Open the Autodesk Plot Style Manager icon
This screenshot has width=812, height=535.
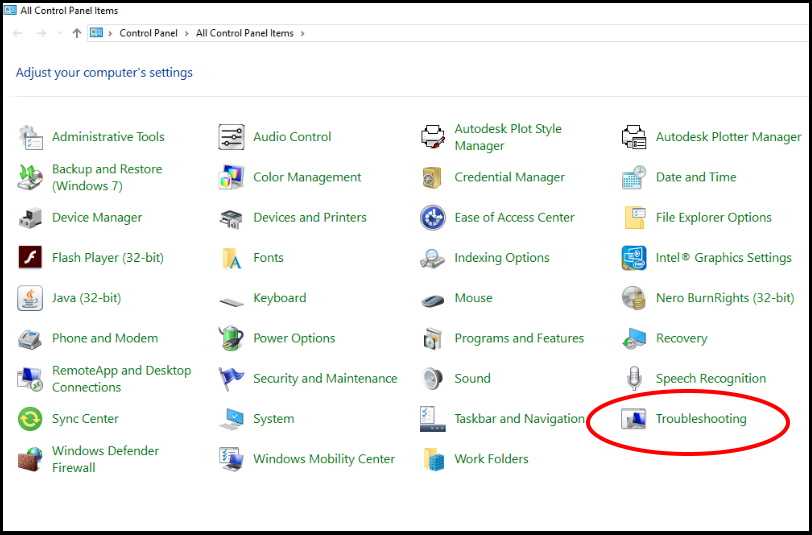pyautogui.click(x=432, y=137)
